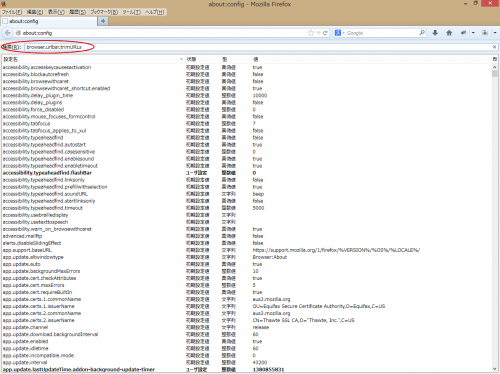Open the 編集(E) menu

click(x=35, y=12)
